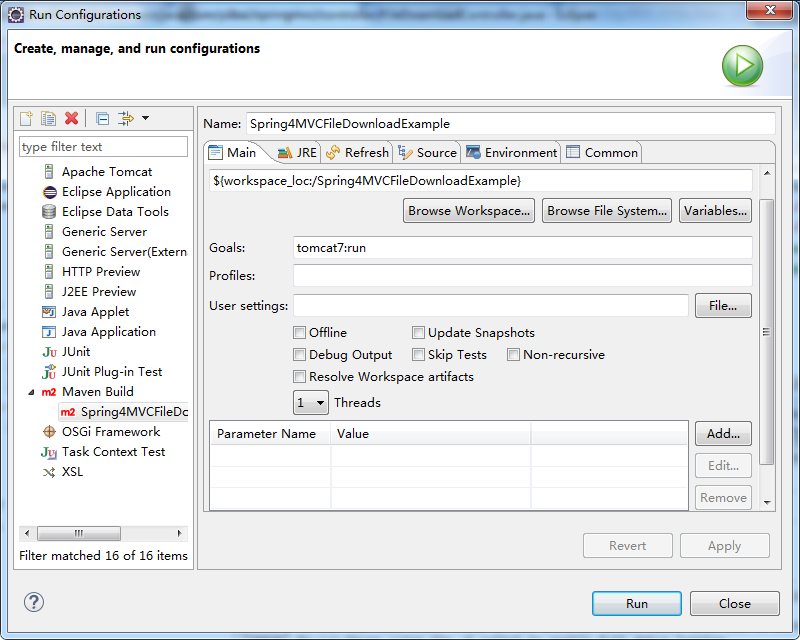Click the tree panel scroll right arrow
Viewport: 800px width, 640px height.
[180, 533]
